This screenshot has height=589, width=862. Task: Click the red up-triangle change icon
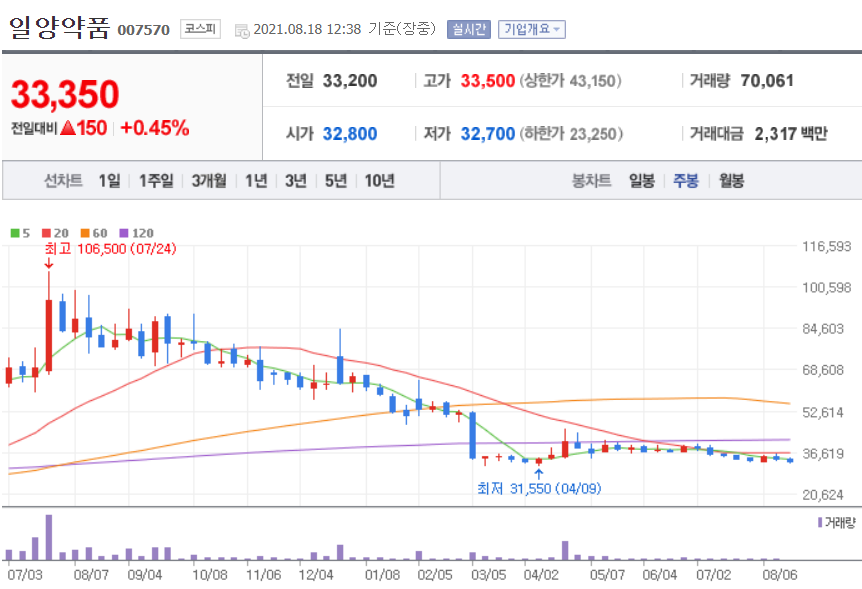point(68,128)
